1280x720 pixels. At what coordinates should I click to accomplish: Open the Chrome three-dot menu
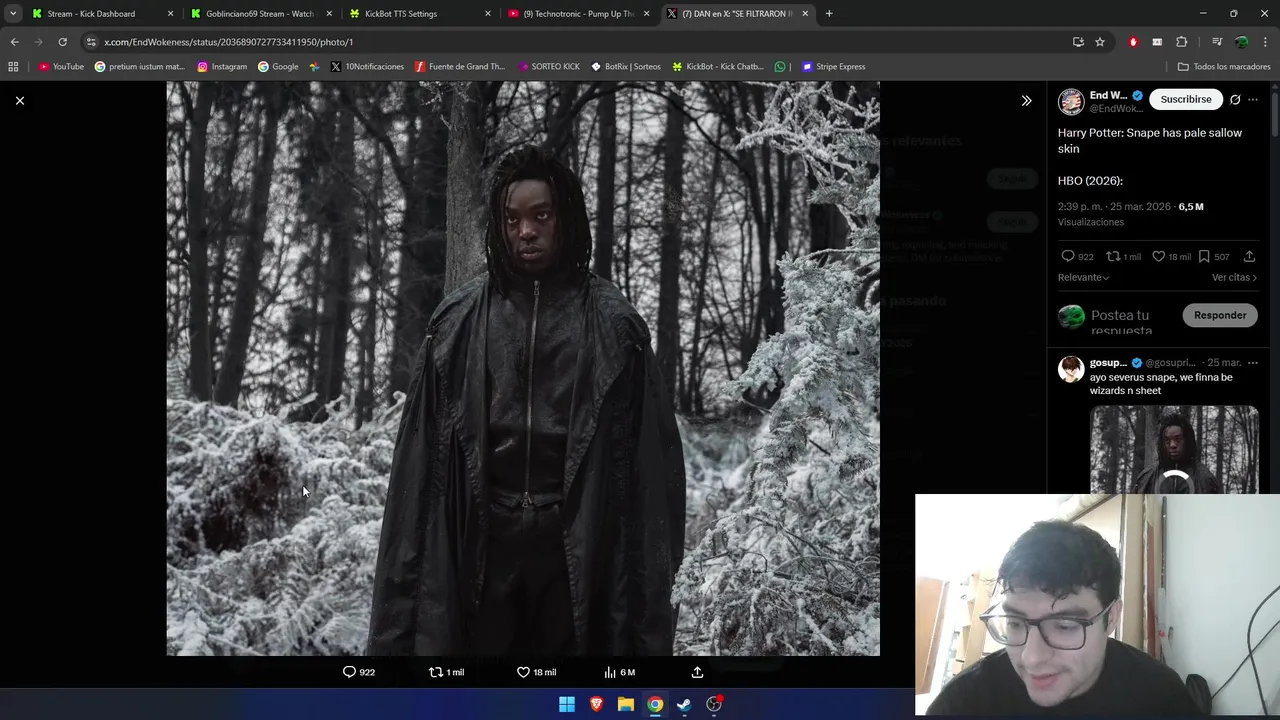pyautogui.click(x=1265, y=42)
